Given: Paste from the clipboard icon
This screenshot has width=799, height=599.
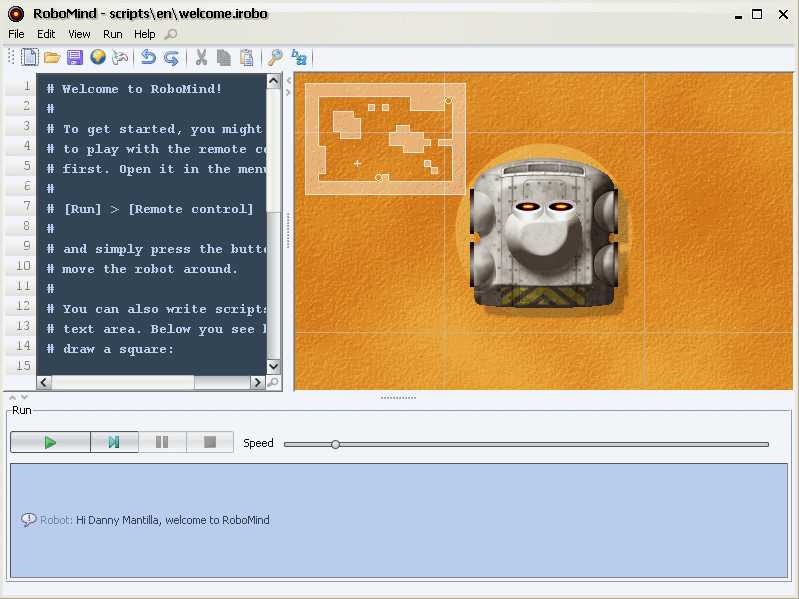Looking at the screenshot, I should (x=247, y=58).
